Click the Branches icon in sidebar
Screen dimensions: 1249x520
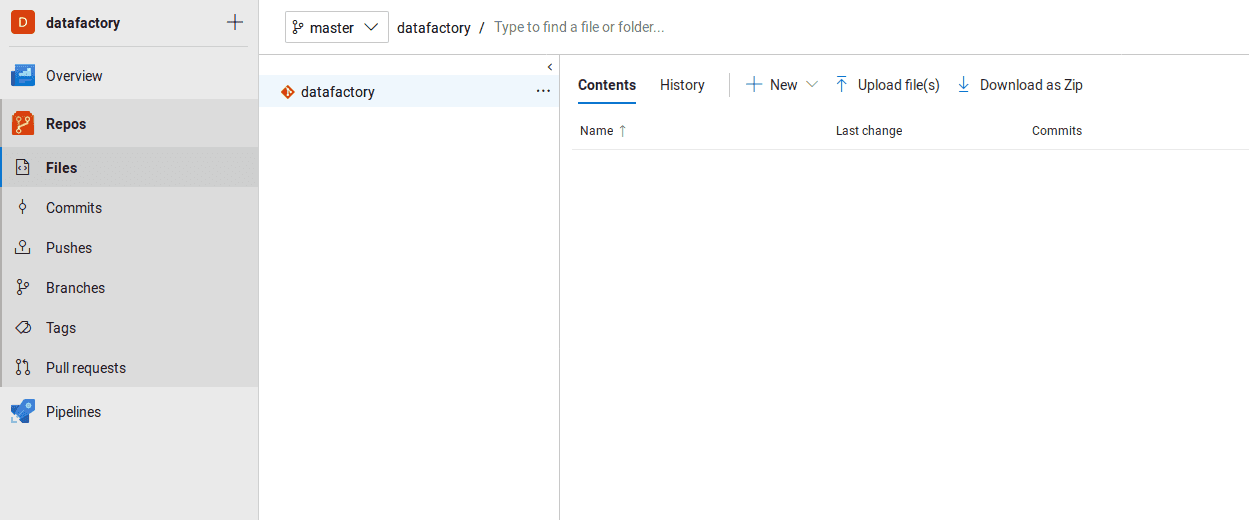23,288
